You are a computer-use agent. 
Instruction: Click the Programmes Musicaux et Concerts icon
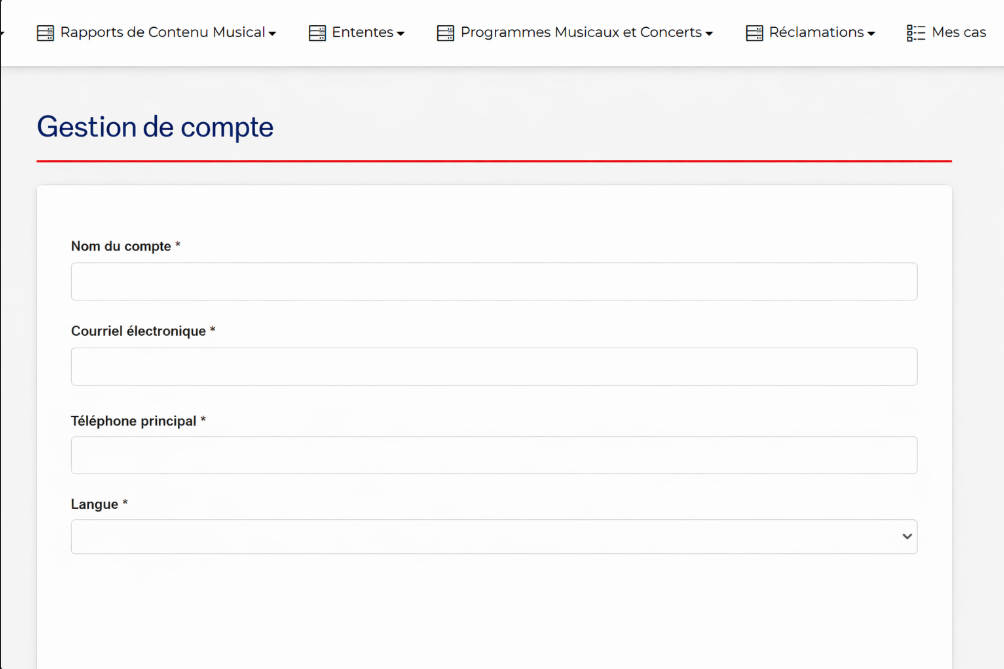[x=445, y=33]
